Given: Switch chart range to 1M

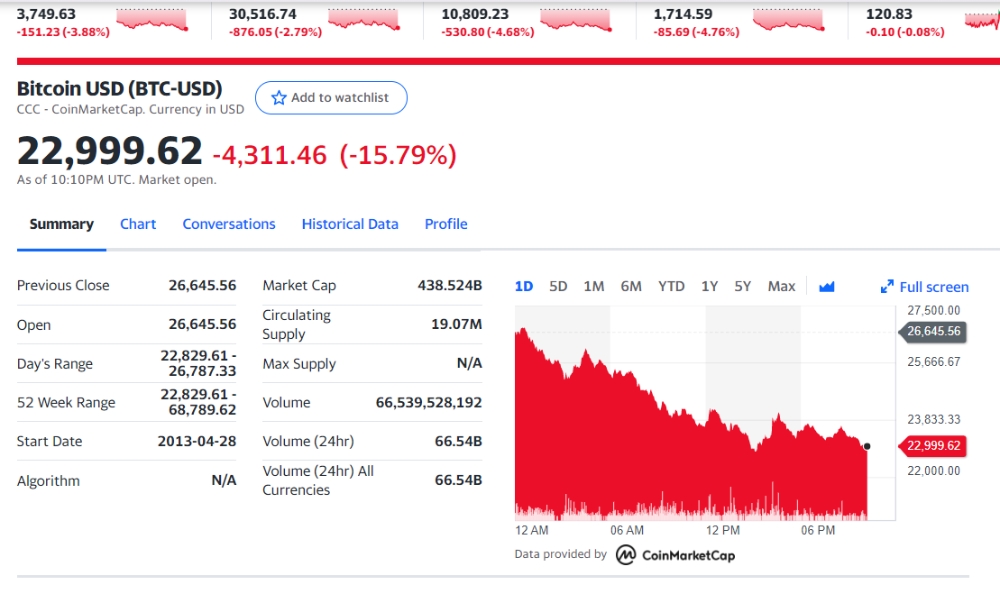Looking at the screenshot, I should point(594,286).
